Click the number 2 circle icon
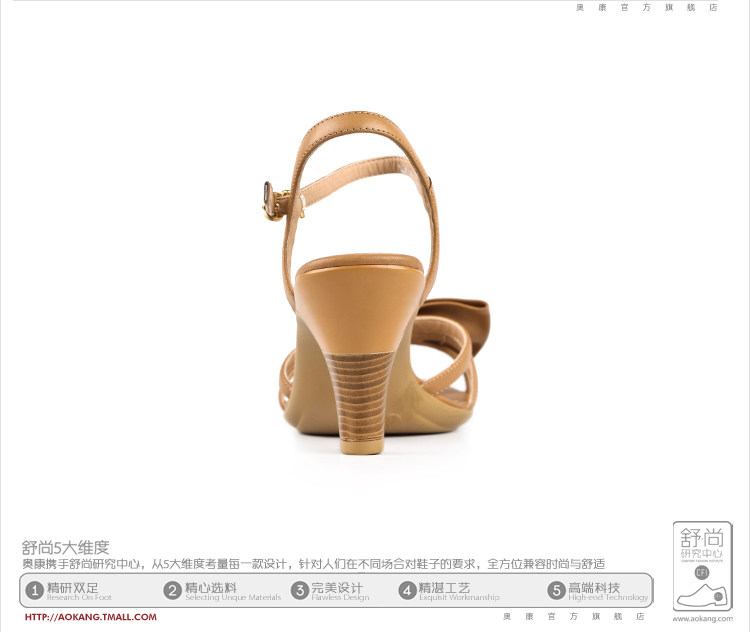This screenshot has width=750, height=632. [172, 590]
